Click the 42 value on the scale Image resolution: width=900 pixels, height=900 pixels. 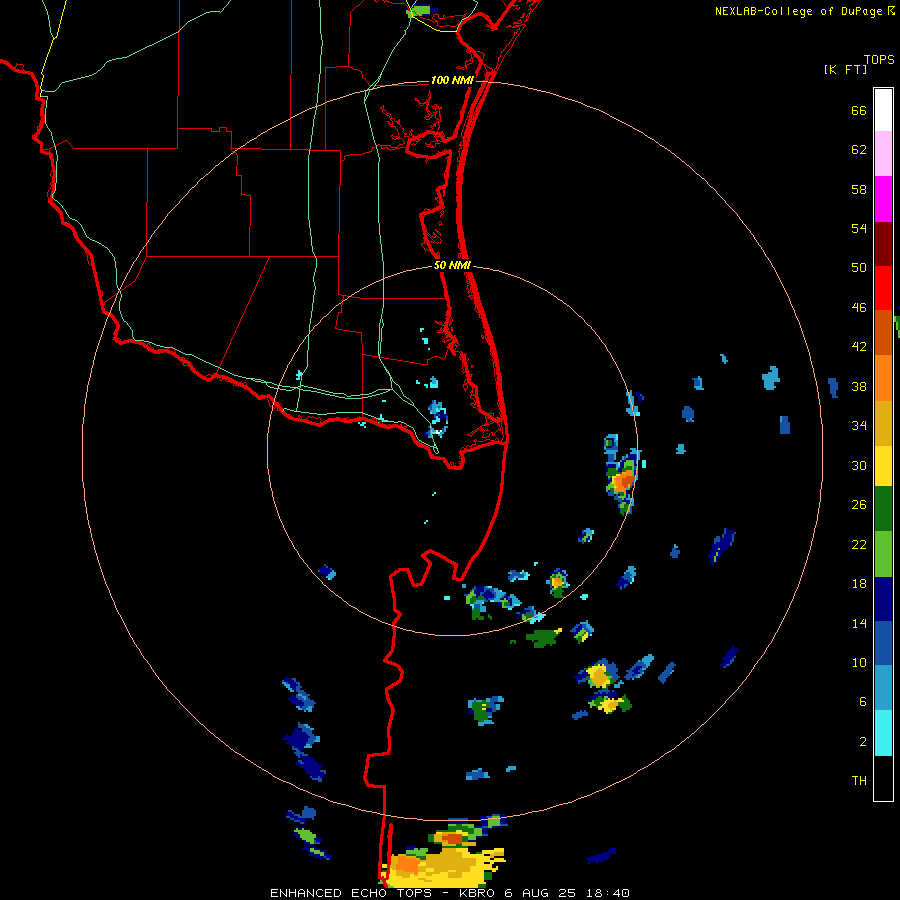tap(859, 347)
